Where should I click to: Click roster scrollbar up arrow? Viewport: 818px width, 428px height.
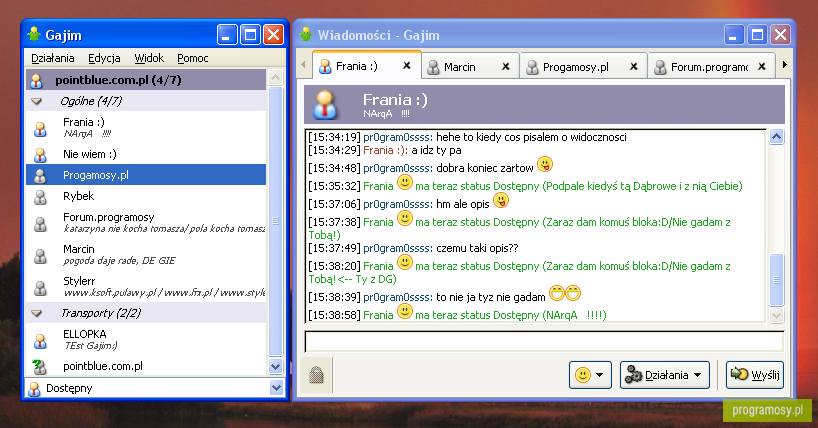pos(276,78)
